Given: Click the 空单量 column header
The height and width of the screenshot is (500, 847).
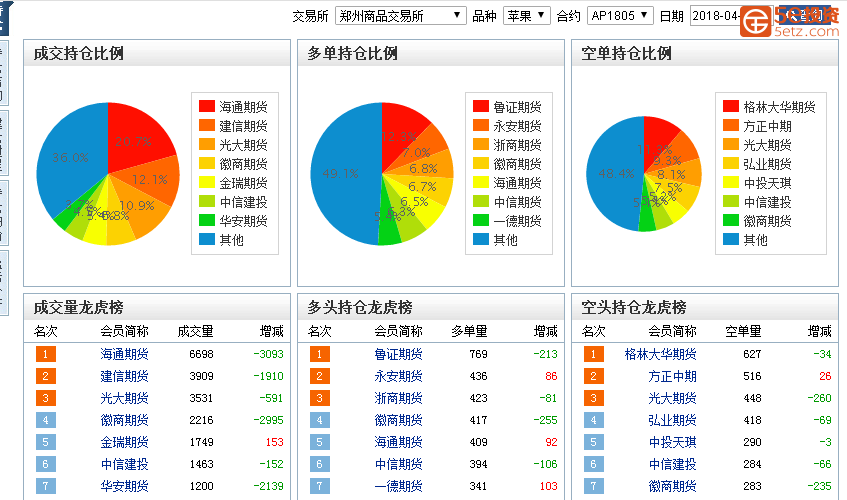Looking at the screenshot, I should (x=743, y=331).
